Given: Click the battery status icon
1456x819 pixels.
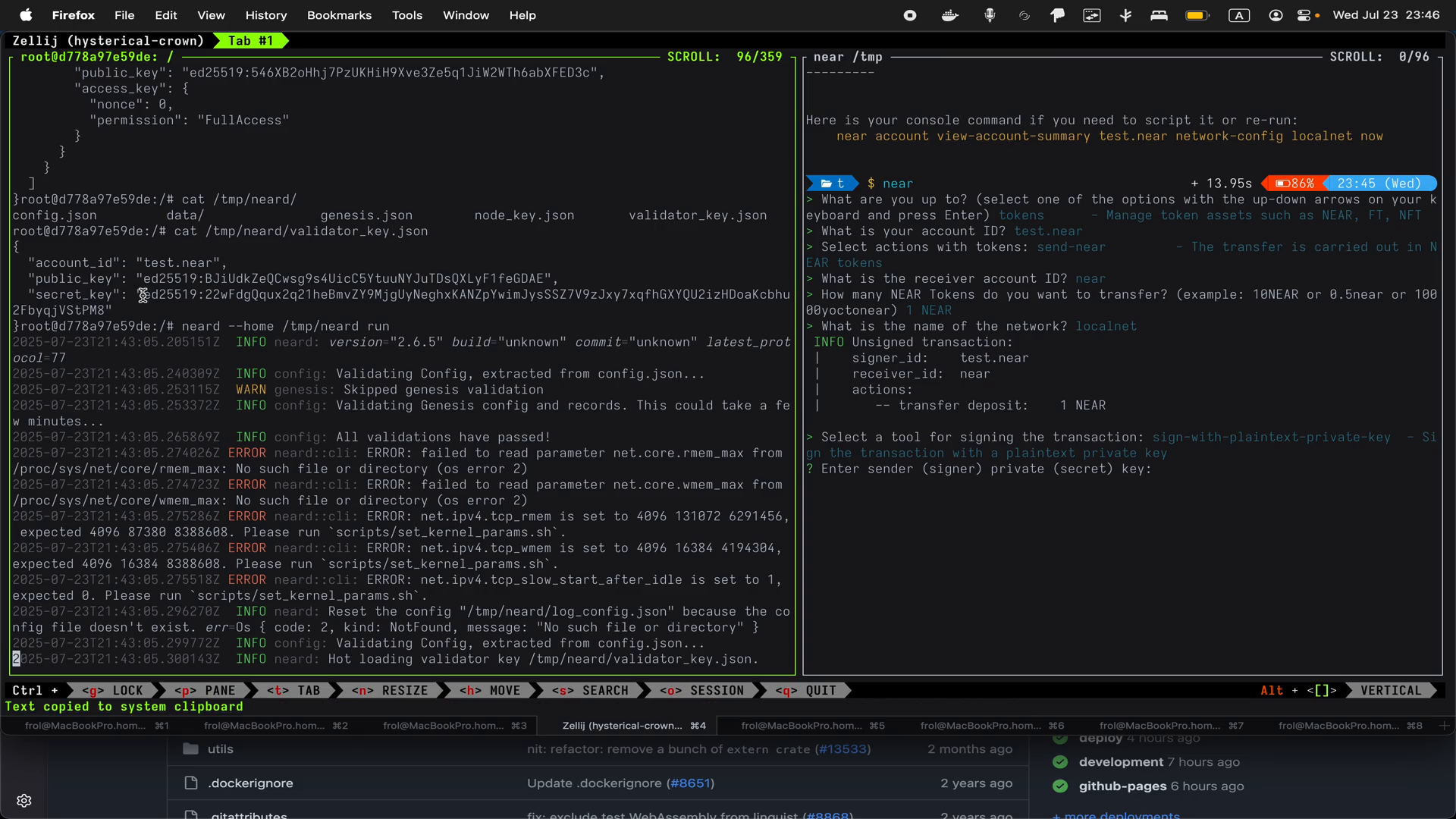Looking at the screenshot, I should (1197, 15).
